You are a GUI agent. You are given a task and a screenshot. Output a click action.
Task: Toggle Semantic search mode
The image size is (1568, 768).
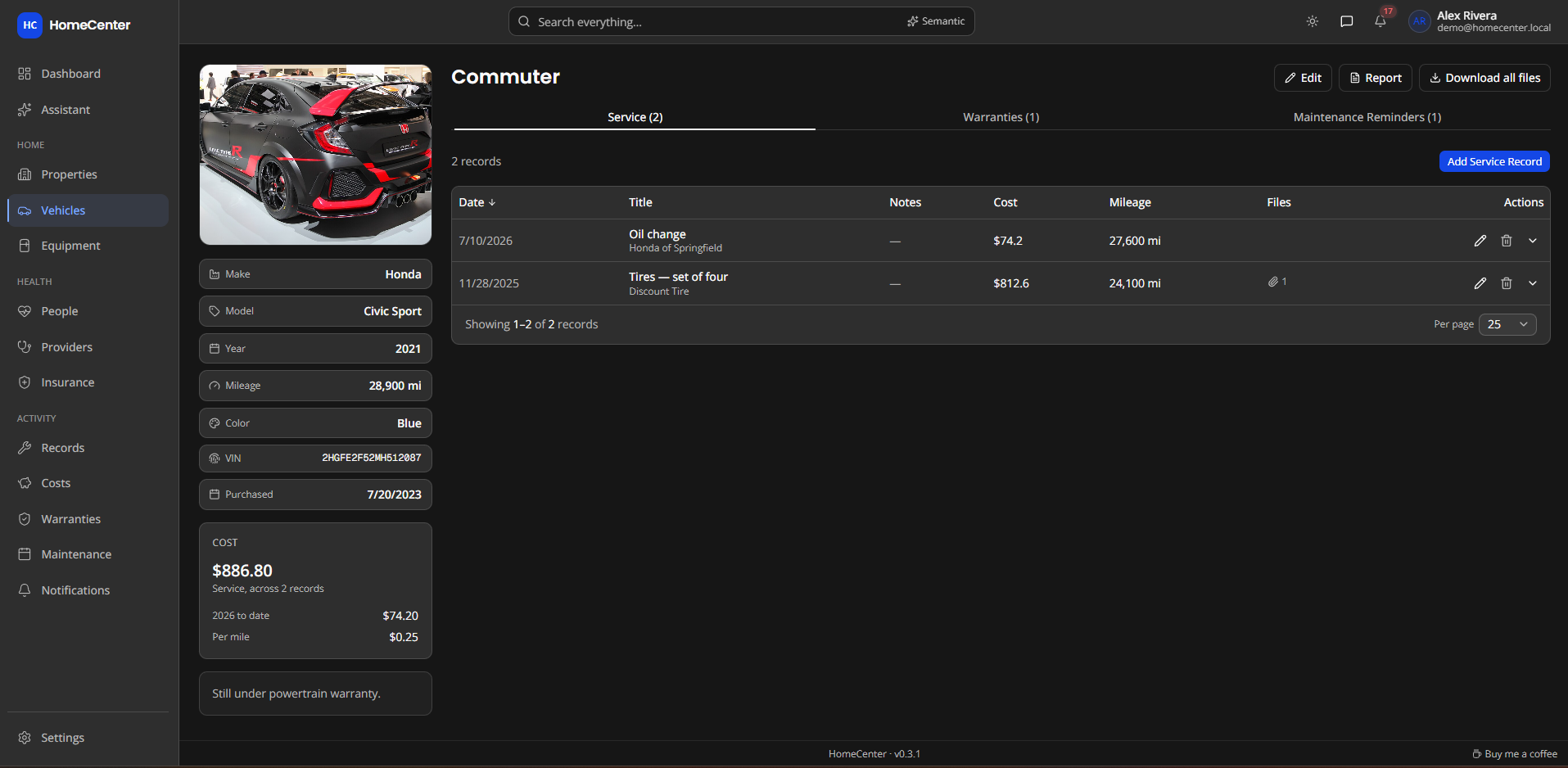[x=936, y=21]
